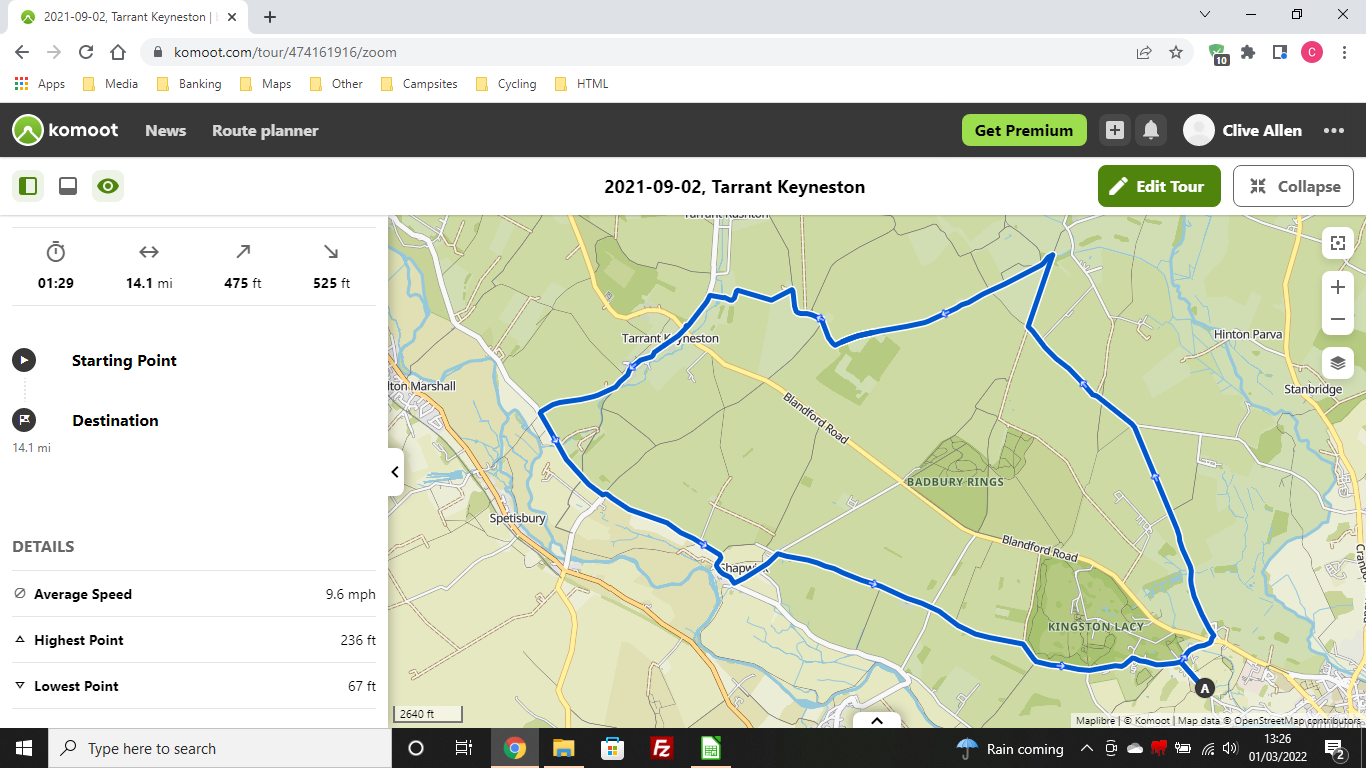The height and width of the screenshot is (768, 1366).
Task: Open the notifications bell
Action: [x=1151, y=130]
